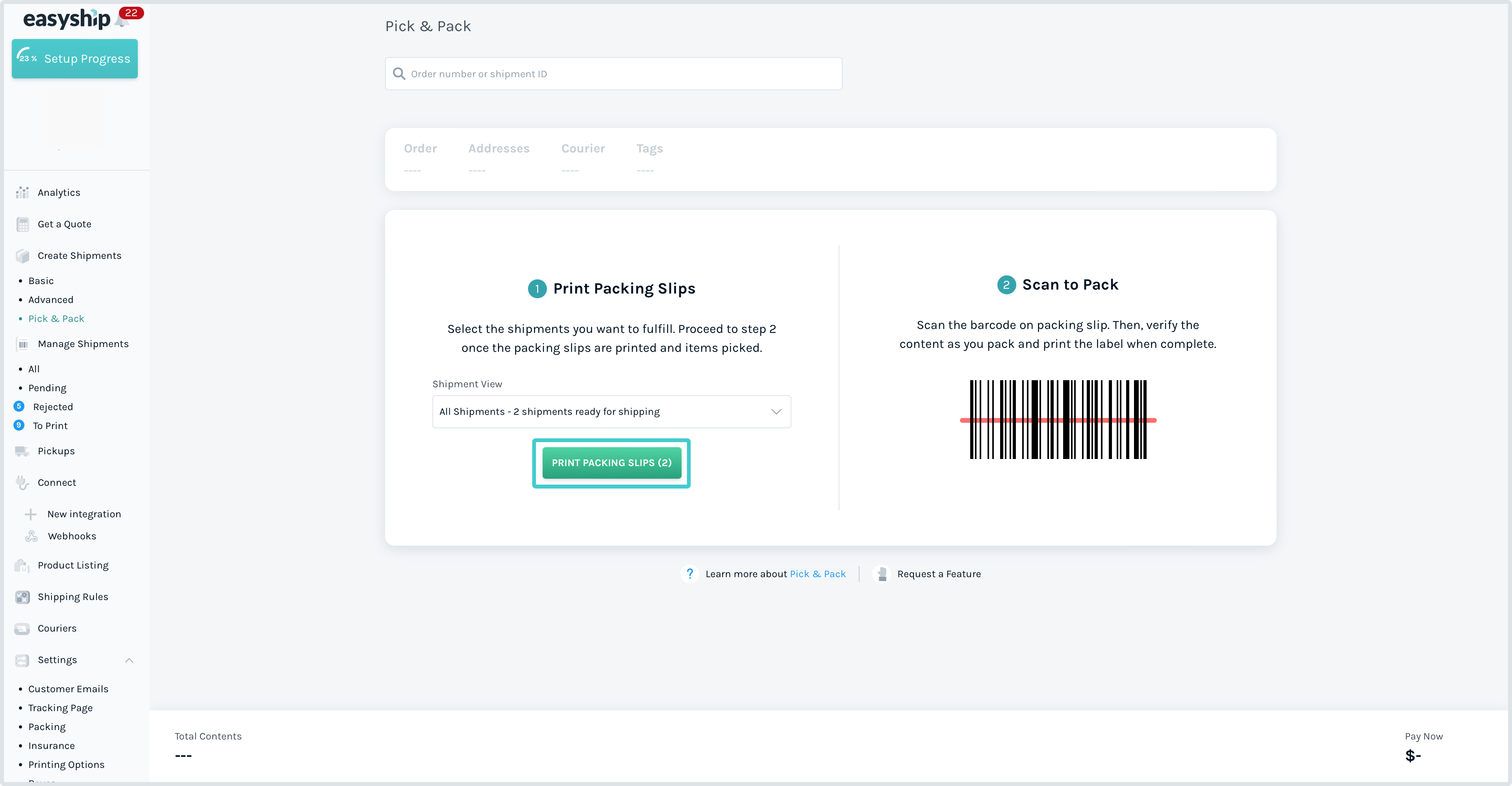The height and width of the screenshot is (786, 1512).
Task: Click the Courier column header
Action: pos(583,149)
